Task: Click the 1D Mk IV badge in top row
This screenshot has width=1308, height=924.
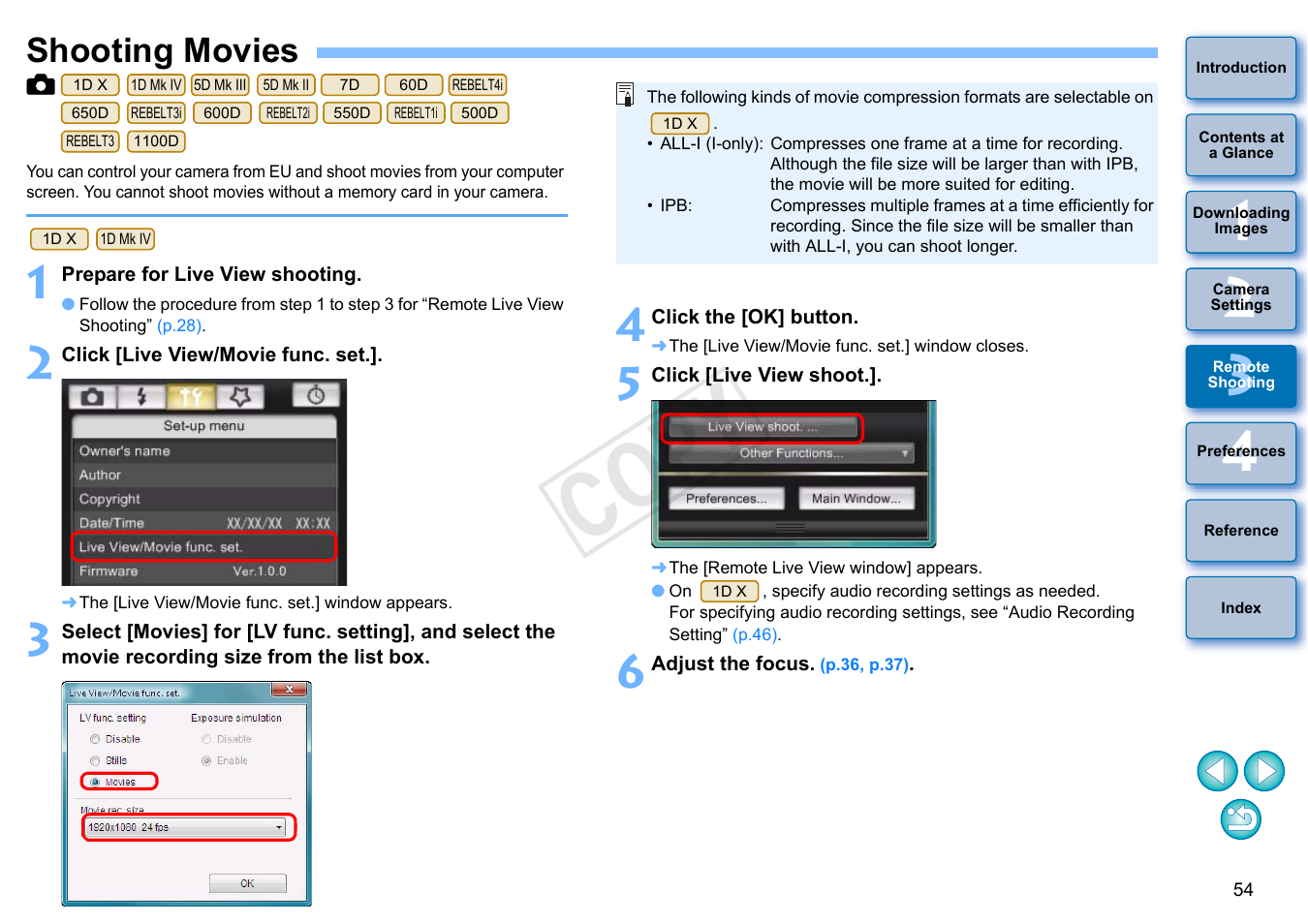Action: click(156, 85)
